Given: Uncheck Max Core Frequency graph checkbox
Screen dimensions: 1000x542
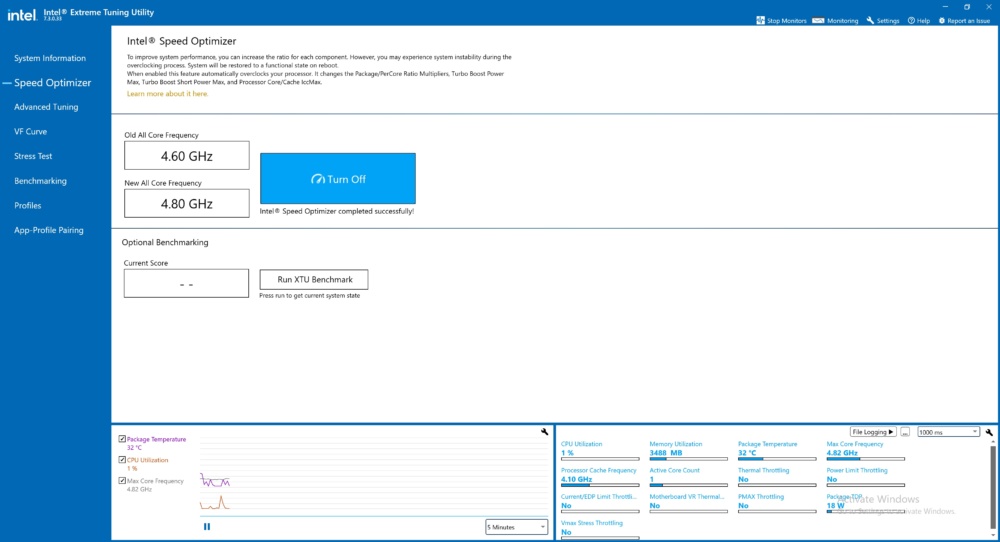Looking at the screenshot, I should [x=122, y=481].
